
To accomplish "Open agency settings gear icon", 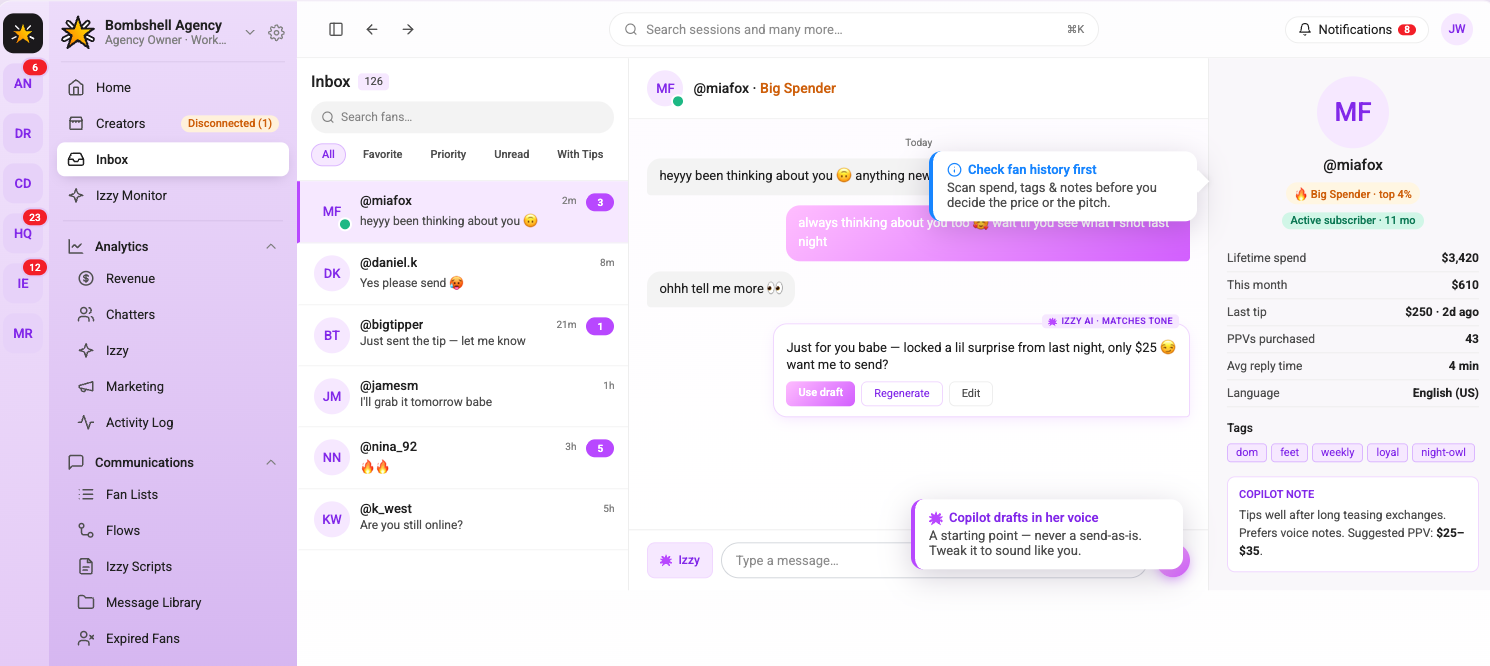I will point(277,33).
